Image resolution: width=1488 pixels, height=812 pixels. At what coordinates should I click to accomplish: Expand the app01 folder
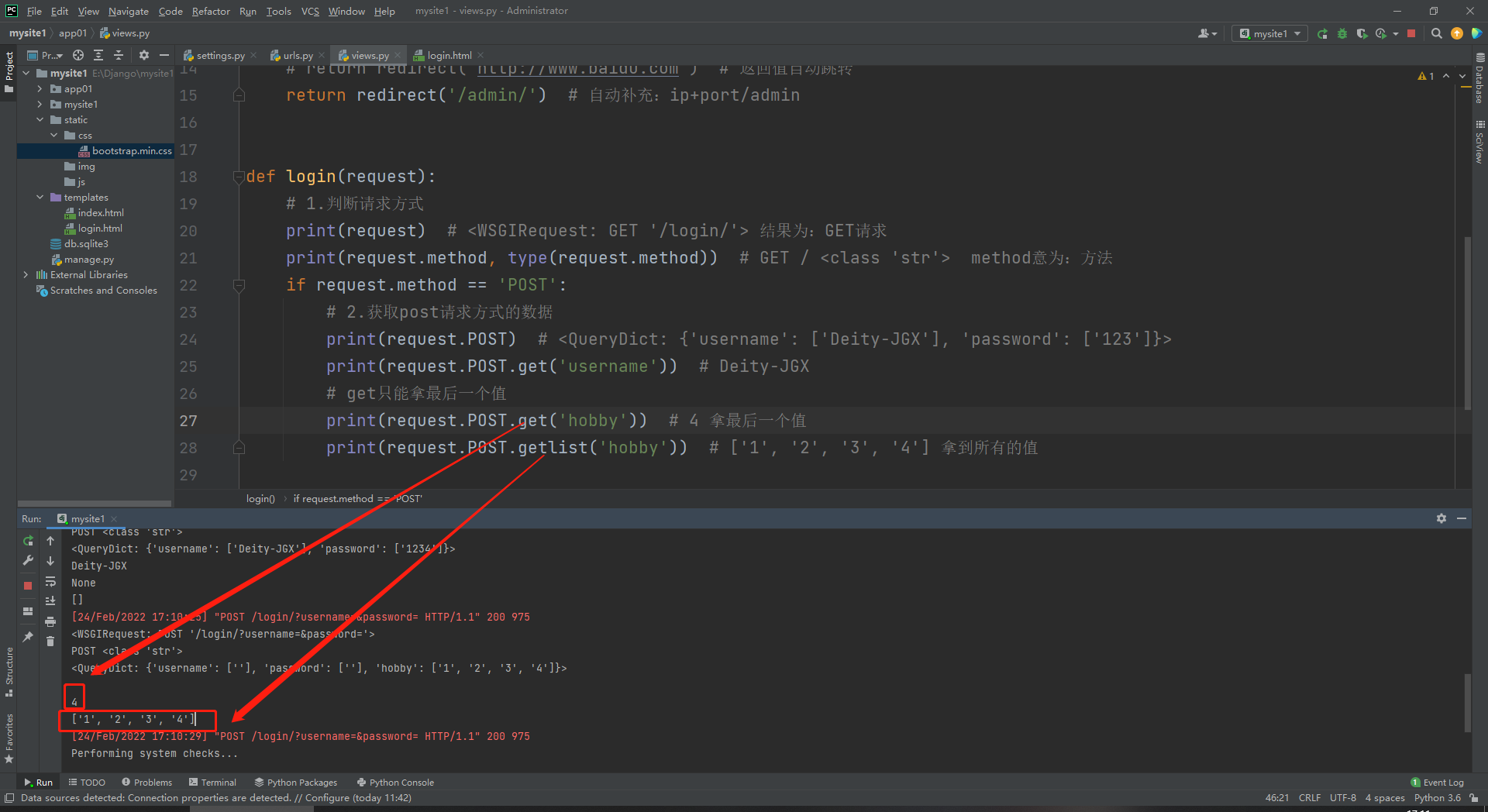pos(40,89)
